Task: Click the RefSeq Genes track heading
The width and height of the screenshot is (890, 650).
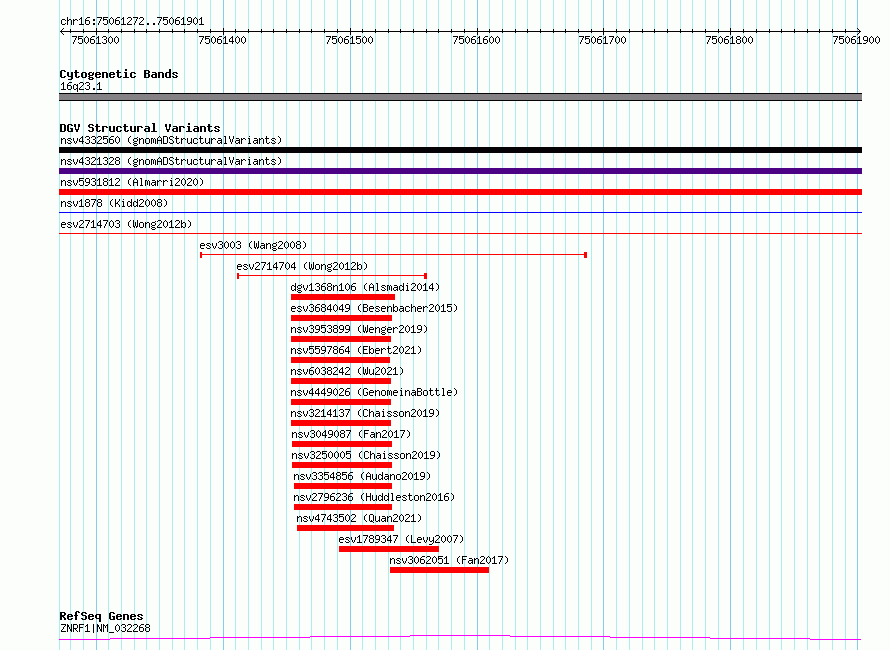Action: click(101, 616)
